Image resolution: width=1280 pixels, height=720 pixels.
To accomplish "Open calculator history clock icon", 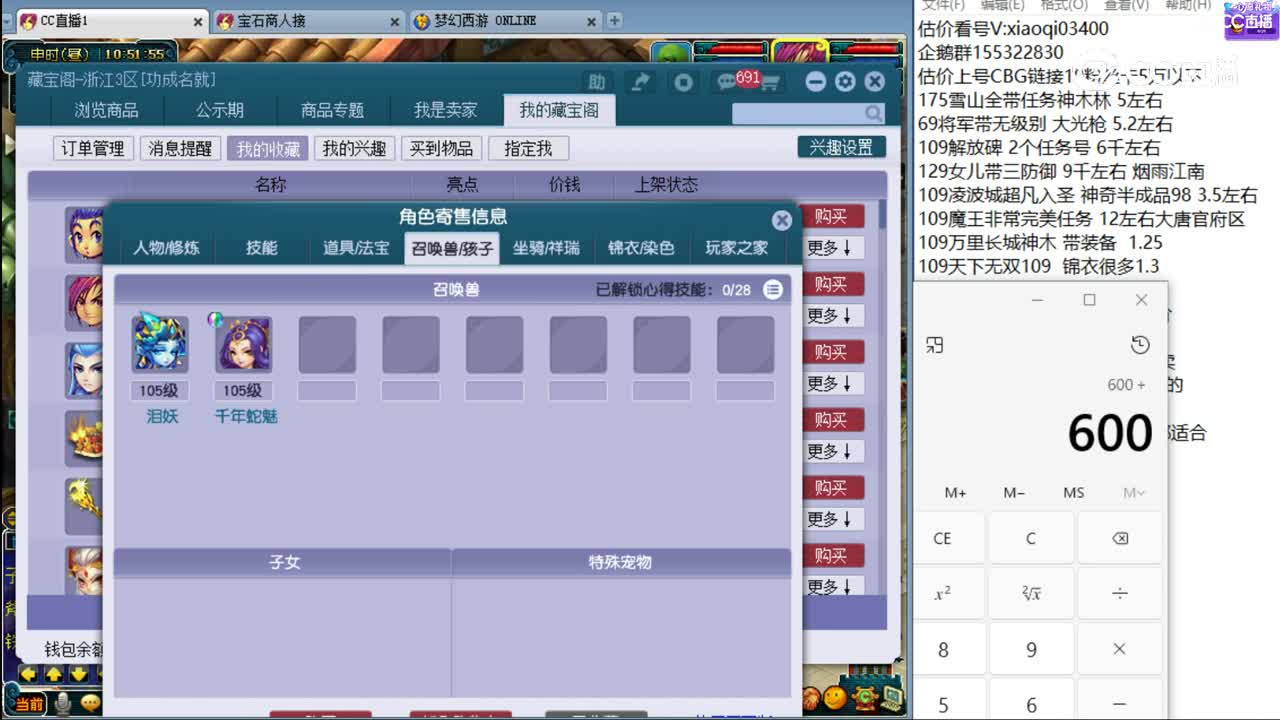I will point(1140,344).
